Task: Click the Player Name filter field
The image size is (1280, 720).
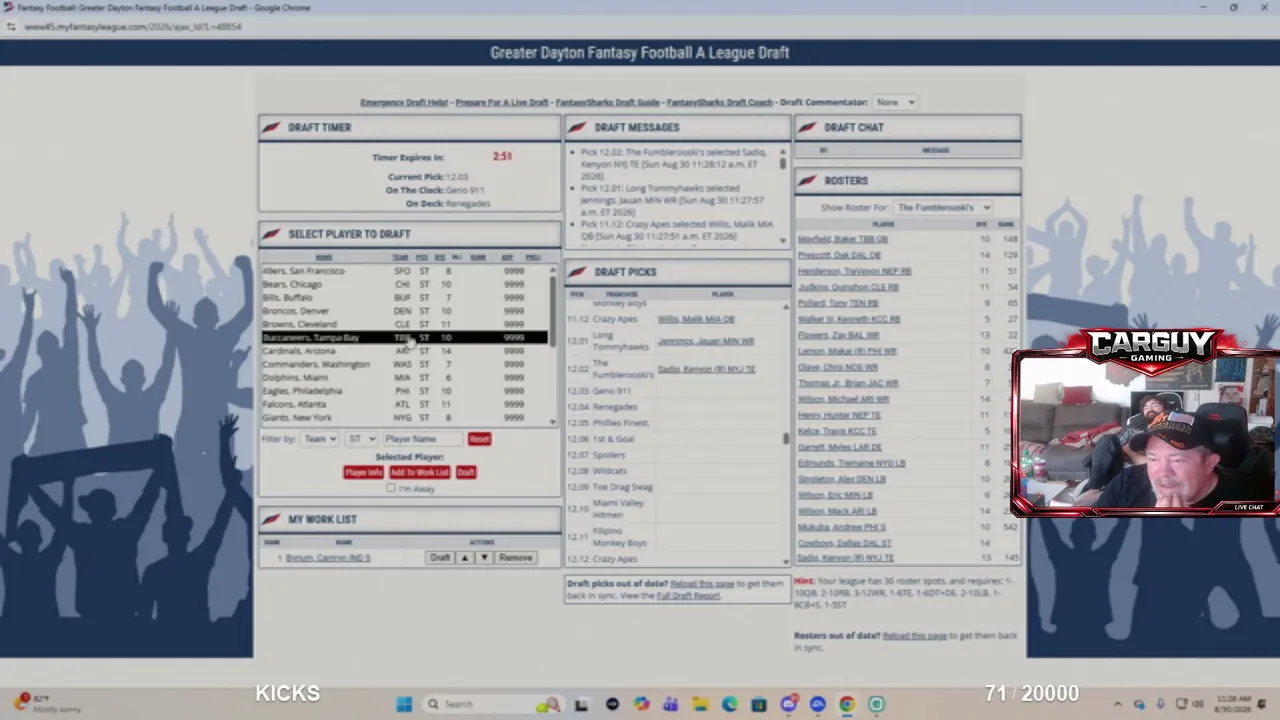Action: click(x=423, y=439)
